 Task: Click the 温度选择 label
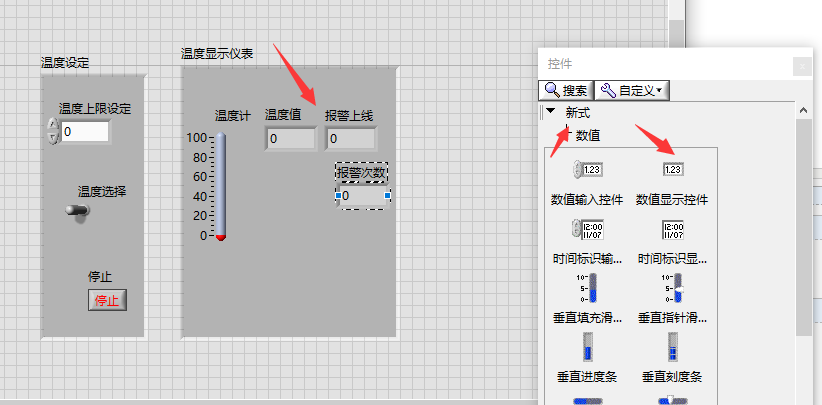tap(102, 192)
